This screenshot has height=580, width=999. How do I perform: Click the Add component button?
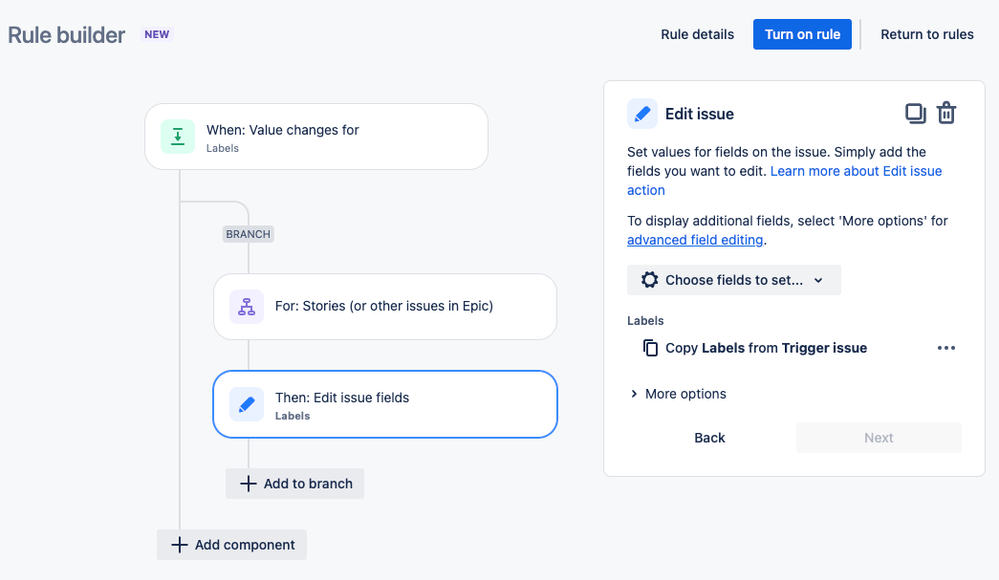tap(232, 545)
